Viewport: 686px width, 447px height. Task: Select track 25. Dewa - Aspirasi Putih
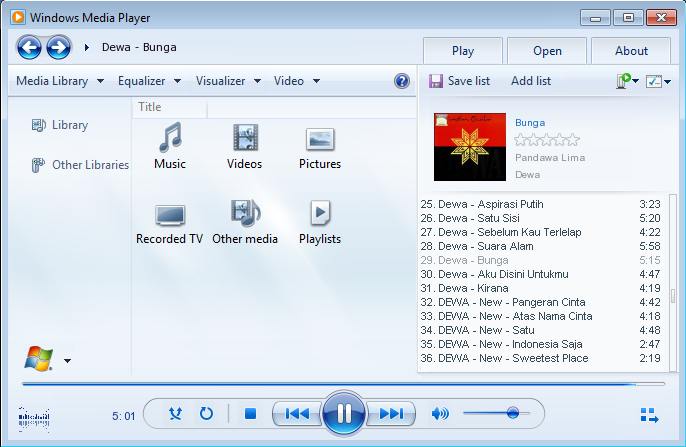[x=541, y=204]
